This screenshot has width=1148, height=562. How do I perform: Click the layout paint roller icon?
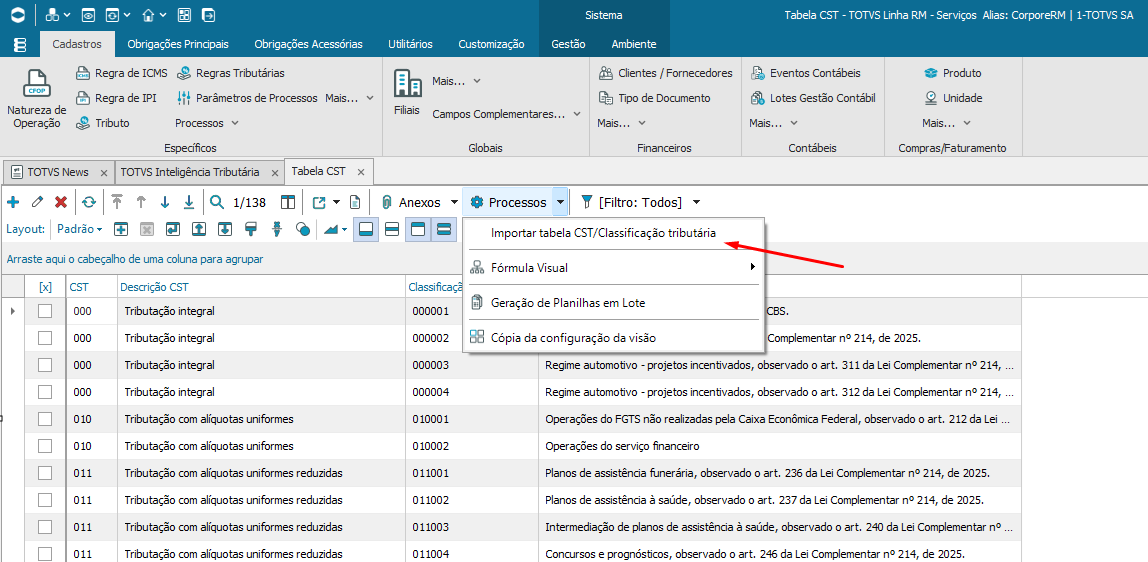coord(251,229)
